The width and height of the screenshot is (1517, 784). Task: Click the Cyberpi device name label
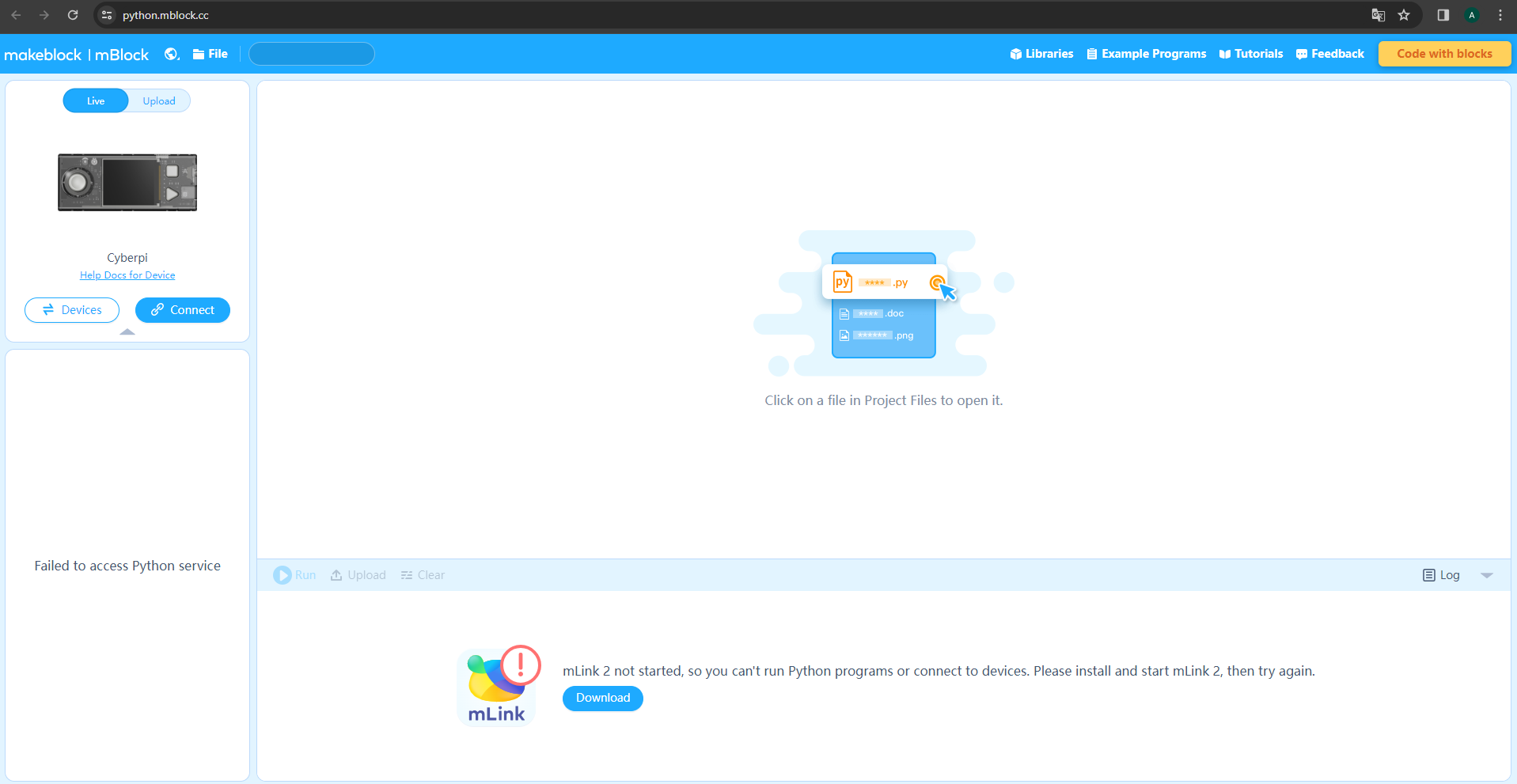[x=127, y=258]
